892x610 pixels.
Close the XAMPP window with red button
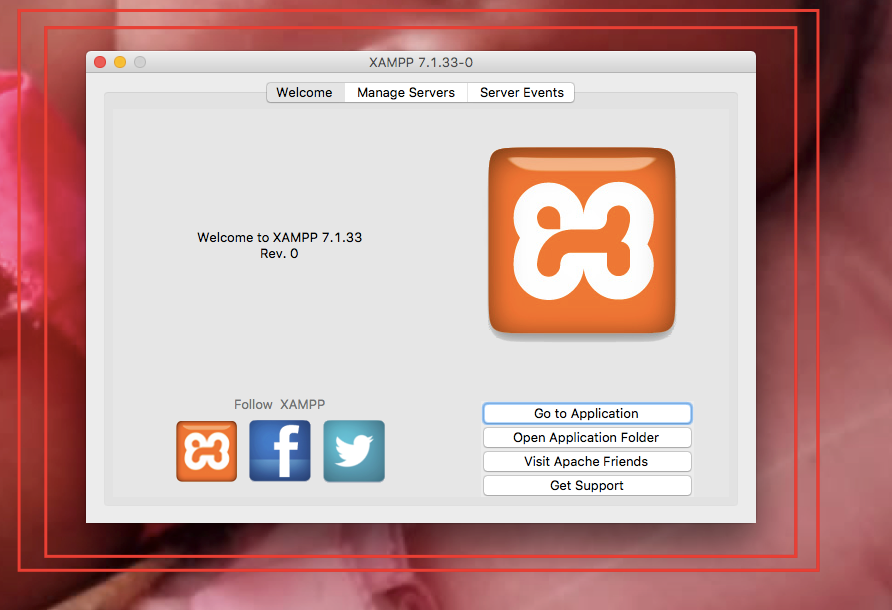pos(100,62)
